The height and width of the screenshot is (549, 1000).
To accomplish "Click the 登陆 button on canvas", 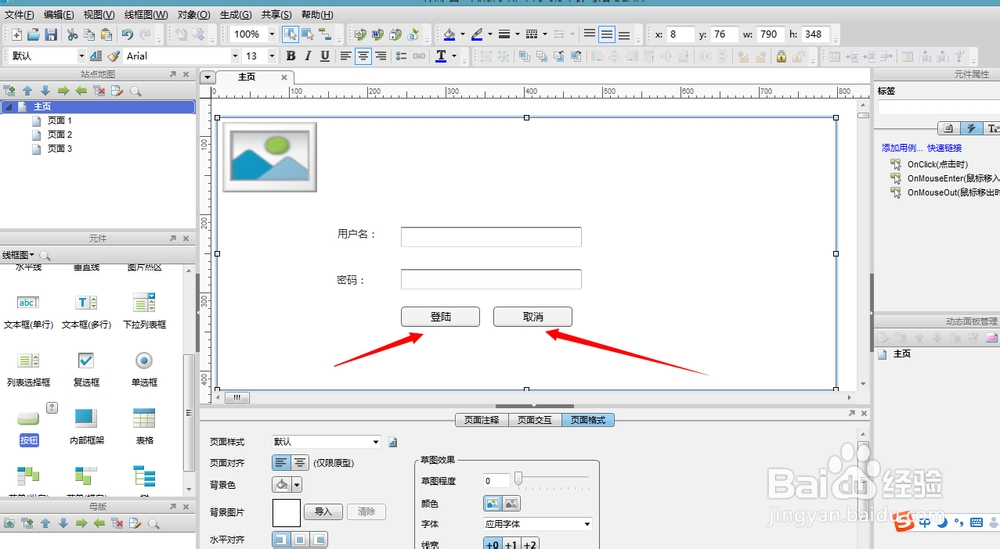I will tap(440, 317).
